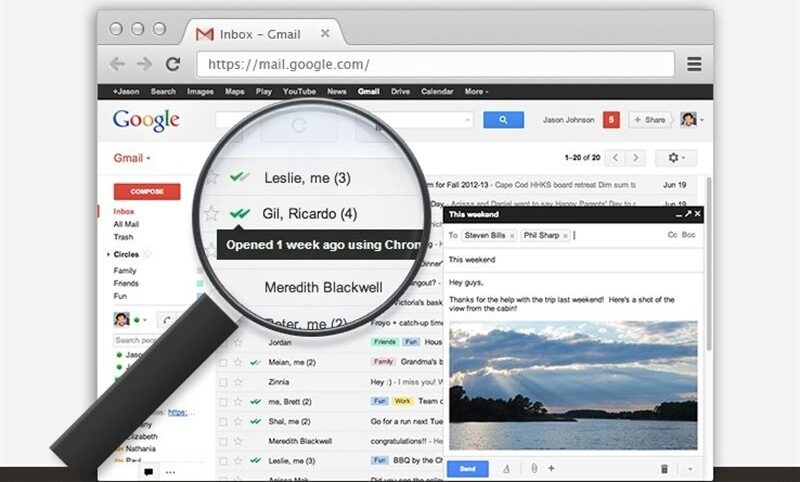
Task: Check the box beside Shal, me email
Action: tap(223, 422)
